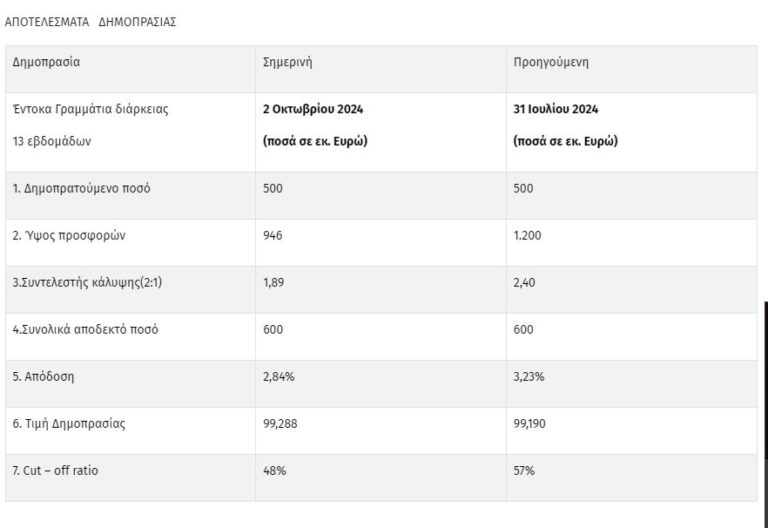
Task: Select the 2 Οκτωβρίου 2024 date
Action: pyautogui.click(x=311, y=109)
